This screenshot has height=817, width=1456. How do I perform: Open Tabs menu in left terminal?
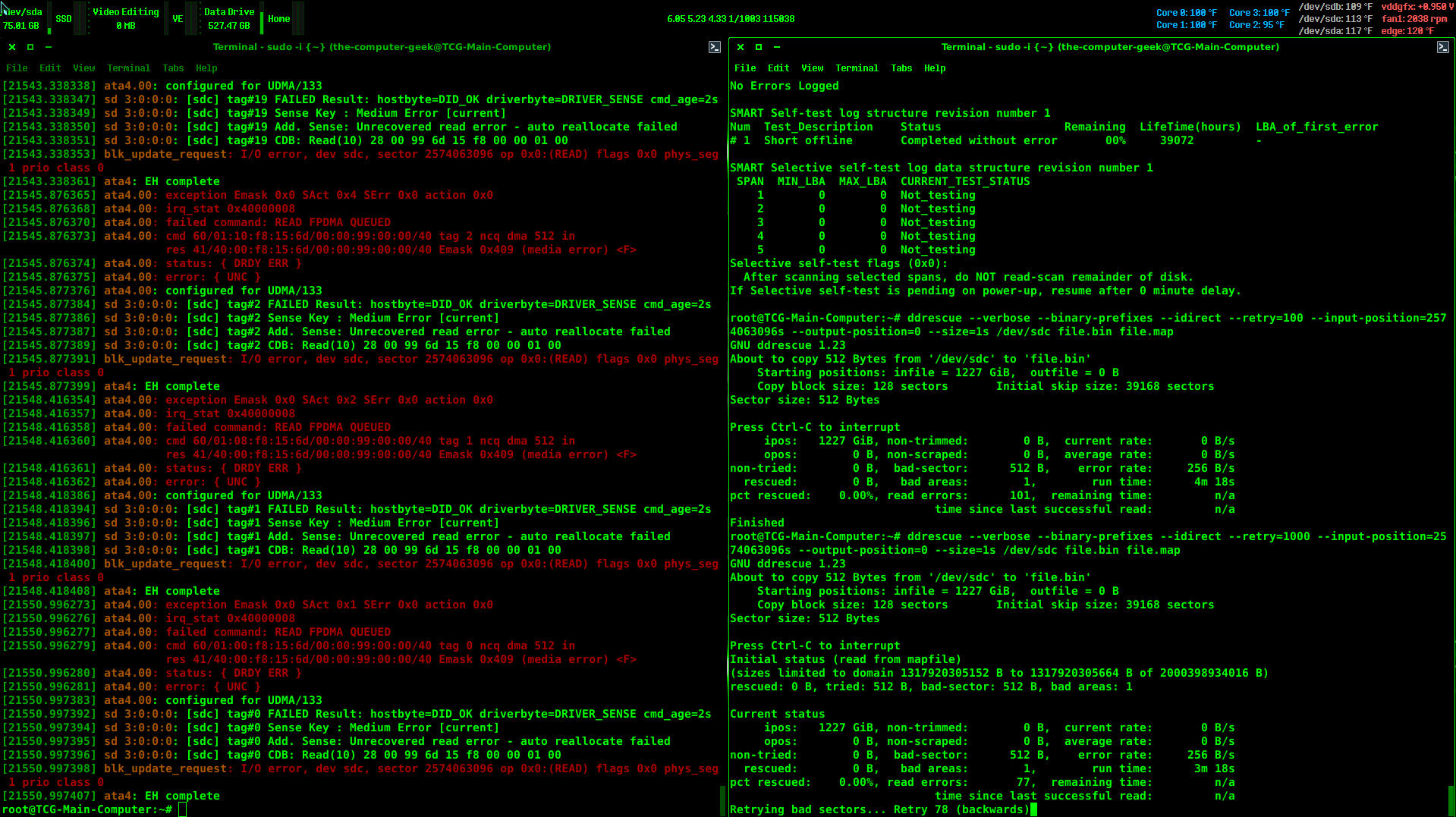(173, 68)
